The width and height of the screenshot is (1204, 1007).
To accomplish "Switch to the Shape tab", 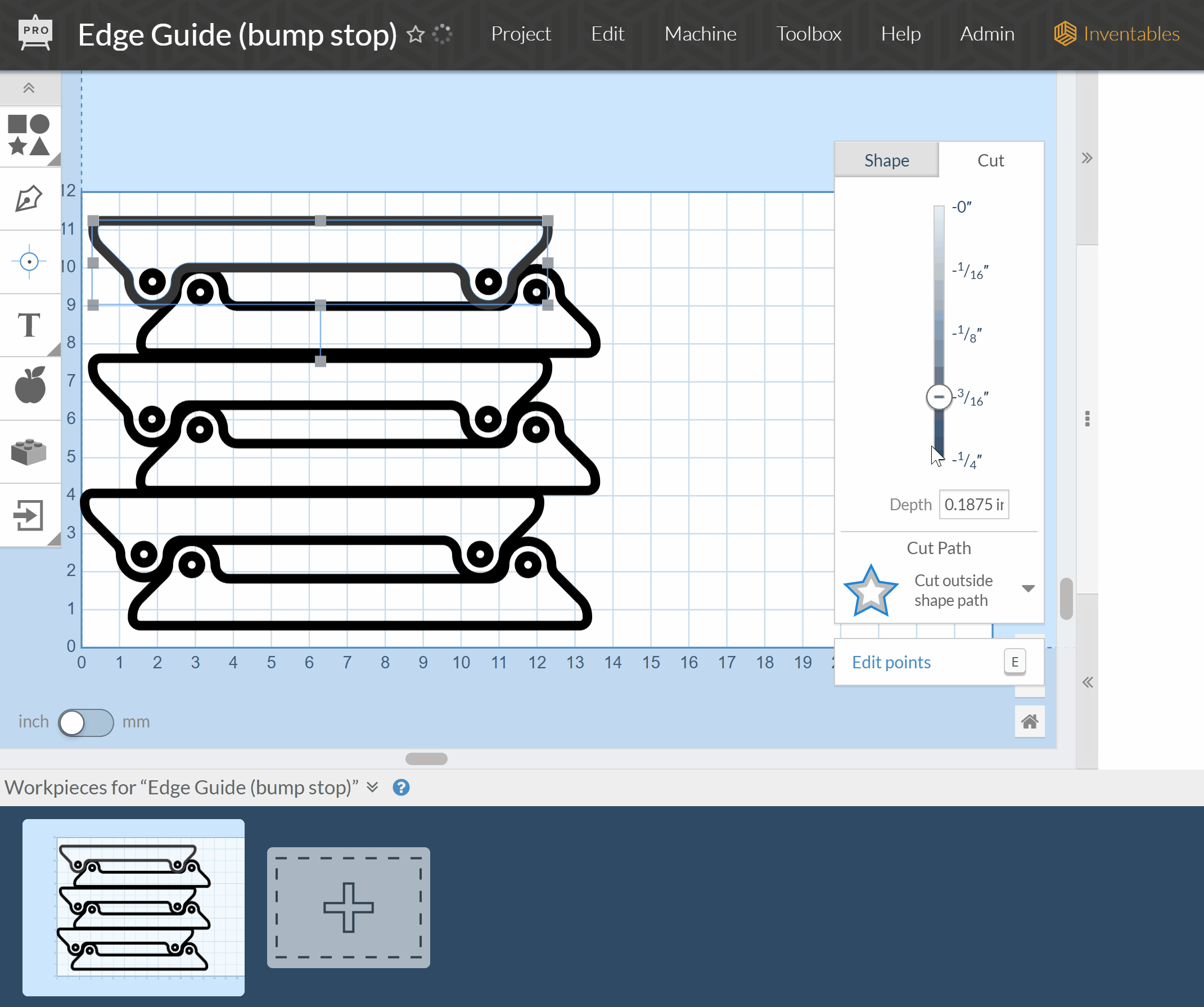I will point(887,159).
